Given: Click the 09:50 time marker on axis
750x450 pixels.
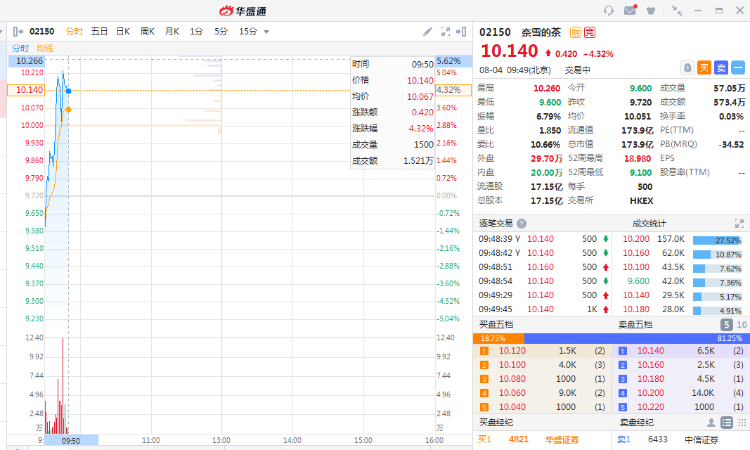Looking at the screenshot, I should 70,440.
